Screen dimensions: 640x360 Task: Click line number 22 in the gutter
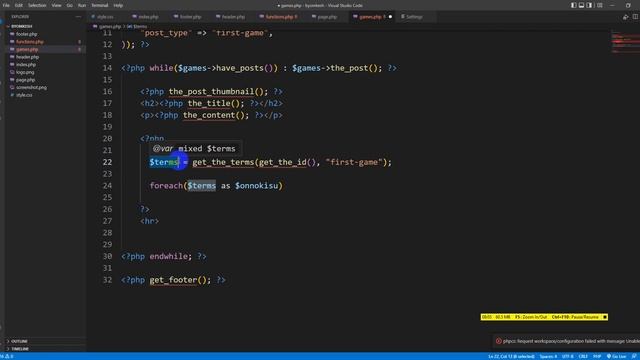coord(107,162)
